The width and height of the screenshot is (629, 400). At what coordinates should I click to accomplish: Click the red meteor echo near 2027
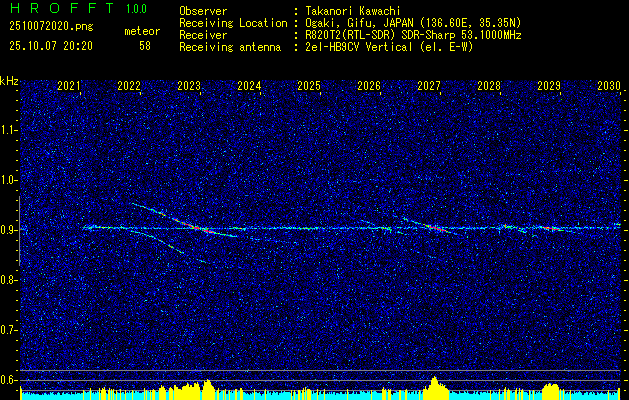pyautogui.click(x=436, y=228)
